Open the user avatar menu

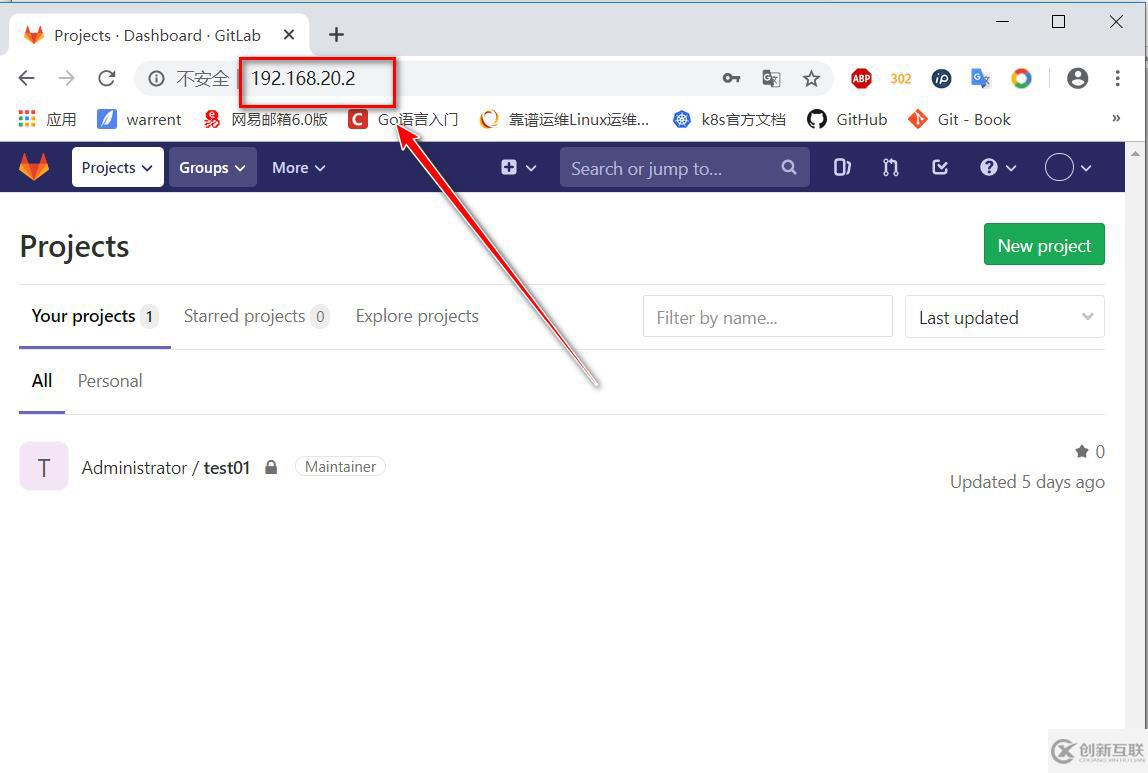click(1067, 168)
